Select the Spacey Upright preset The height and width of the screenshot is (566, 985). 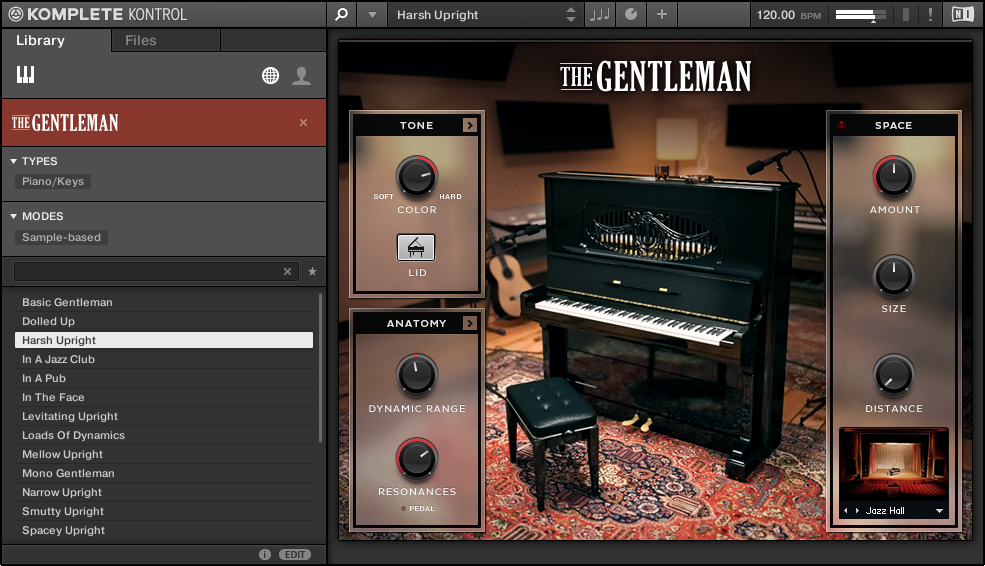[163, 530]
